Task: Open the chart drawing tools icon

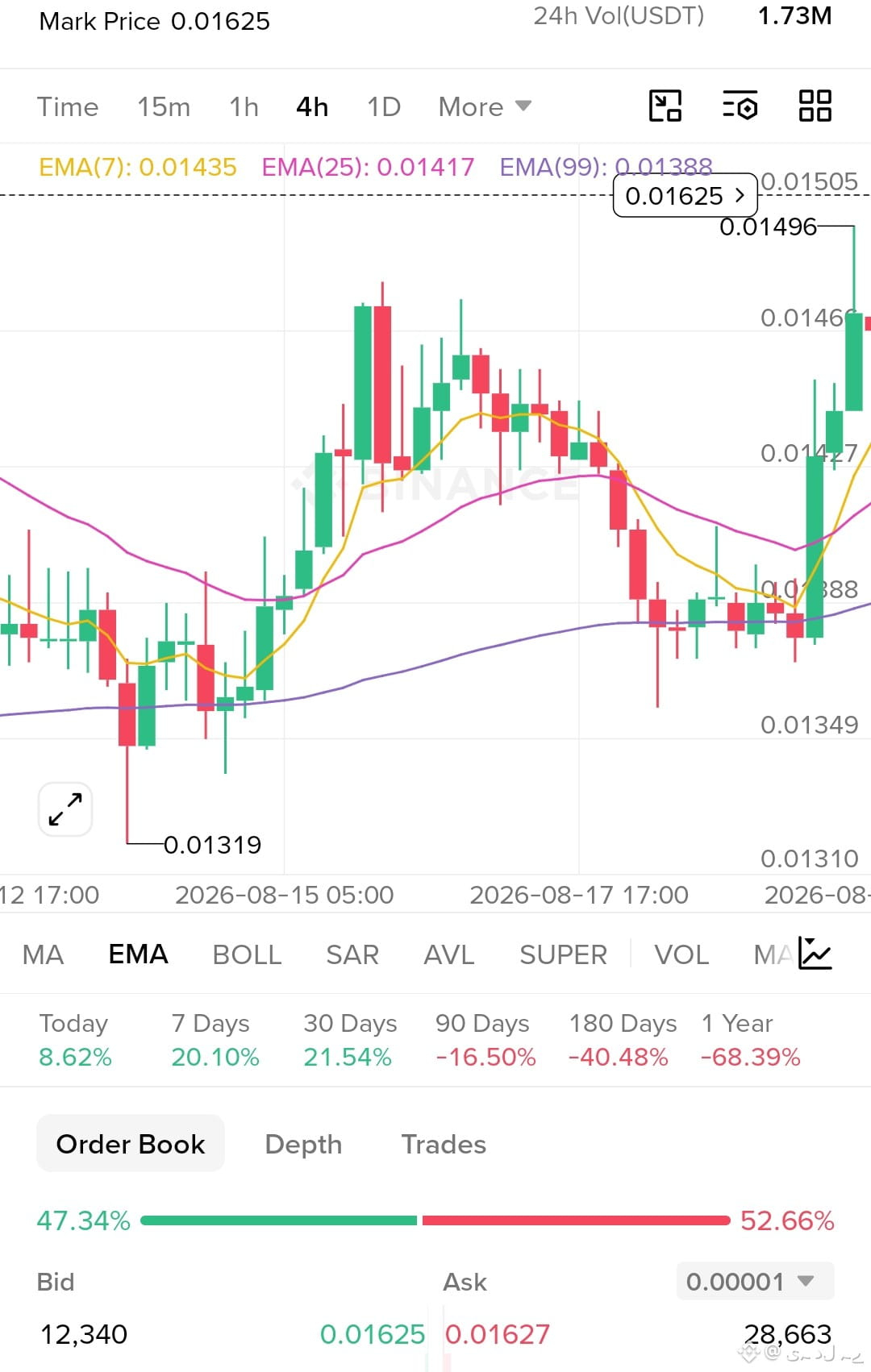Action: (665, 106)
